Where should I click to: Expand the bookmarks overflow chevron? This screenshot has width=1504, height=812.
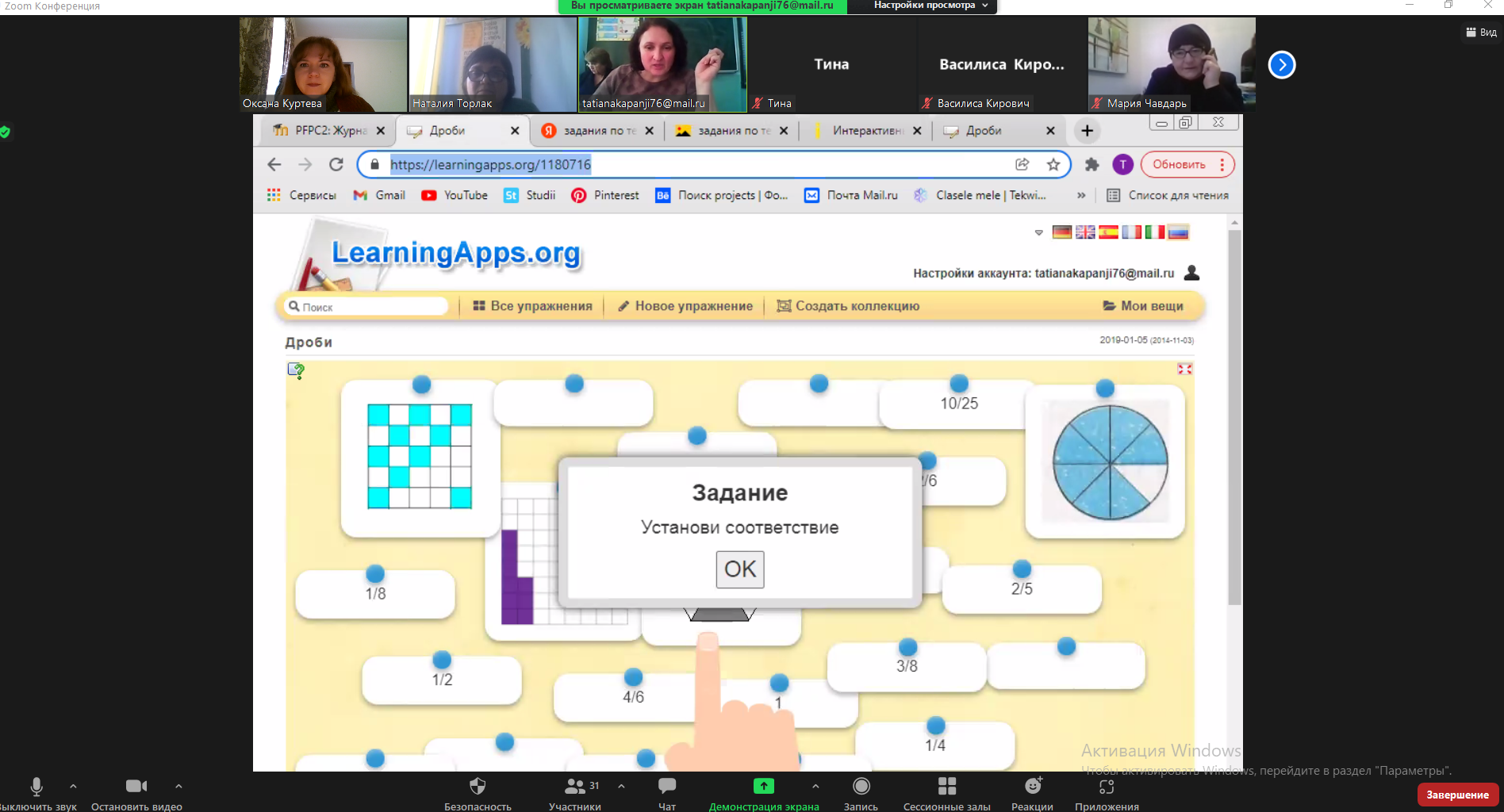pos(1080,195)
